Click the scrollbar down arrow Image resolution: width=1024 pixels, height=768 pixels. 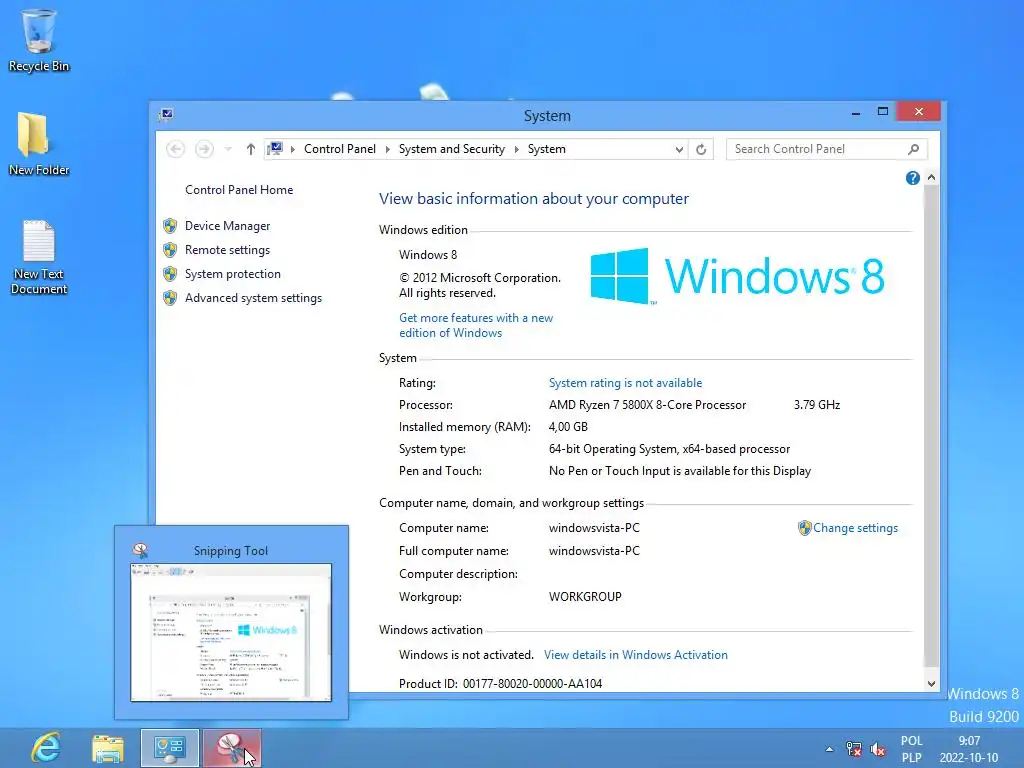(931, 684)
